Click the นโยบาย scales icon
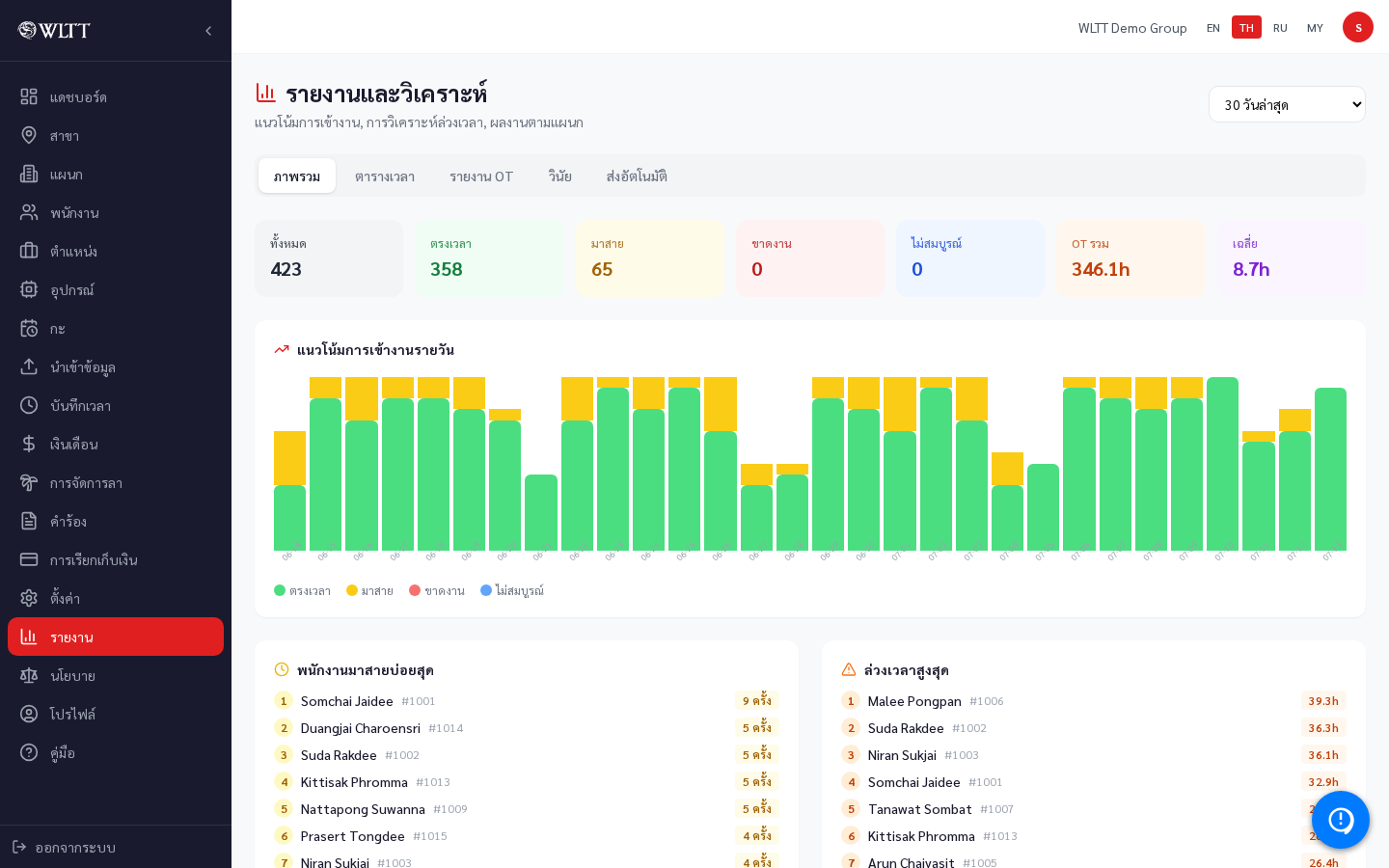 (x=29, y=675)
